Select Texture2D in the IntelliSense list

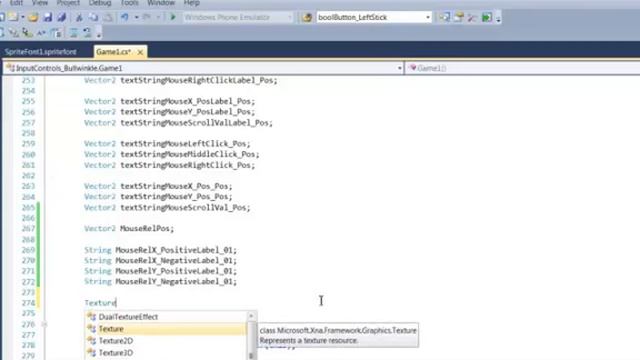pos(165,341)
